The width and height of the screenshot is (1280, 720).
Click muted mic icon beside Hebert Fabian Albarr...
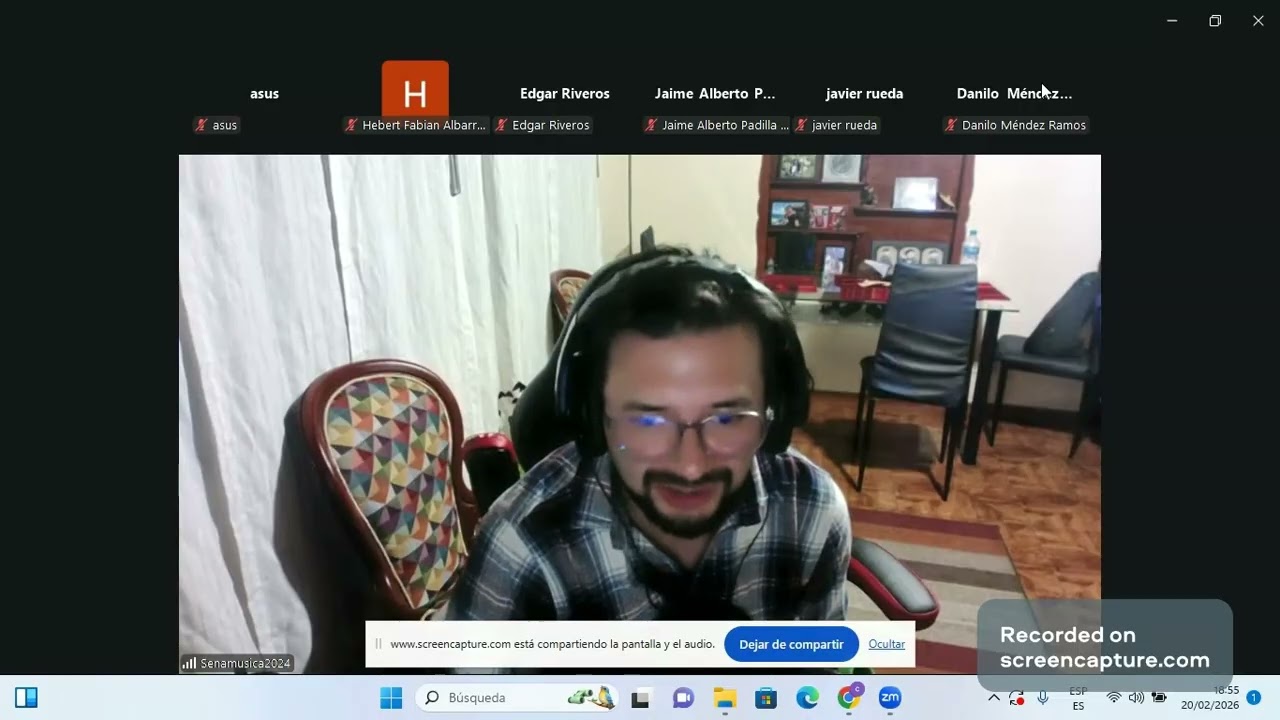tap(351, 125)
